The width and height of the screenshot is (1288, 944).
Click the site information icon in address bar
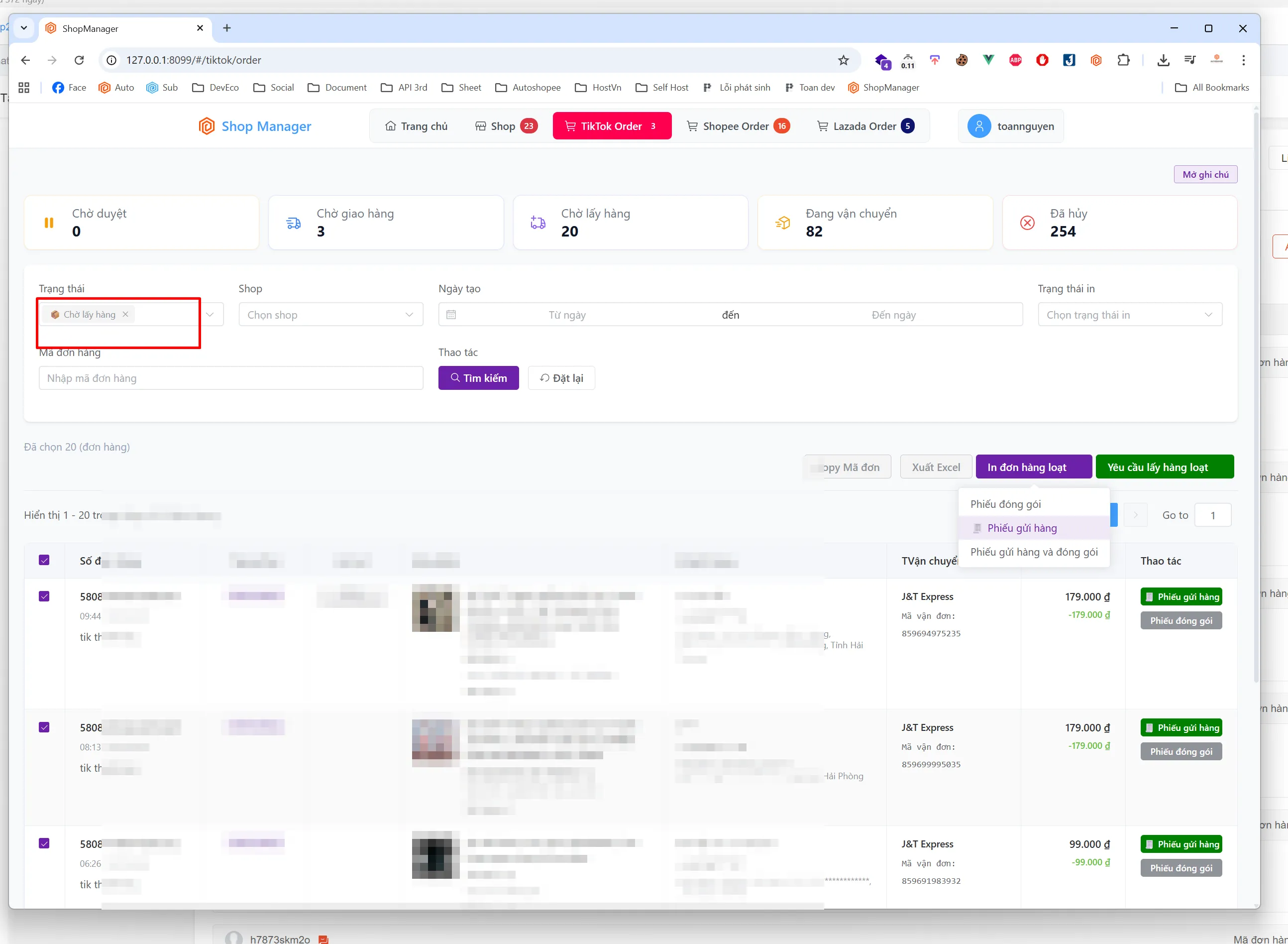112,60
